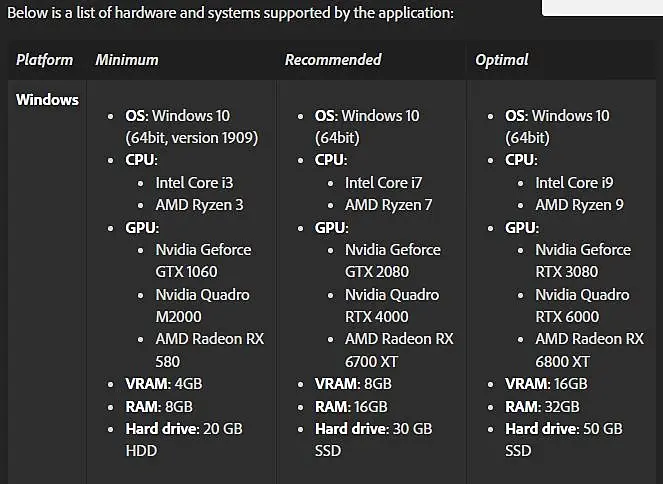The height and width of the screenshot is (484, 663).
Task: Click the white box at top right
Action: (603, 8)
